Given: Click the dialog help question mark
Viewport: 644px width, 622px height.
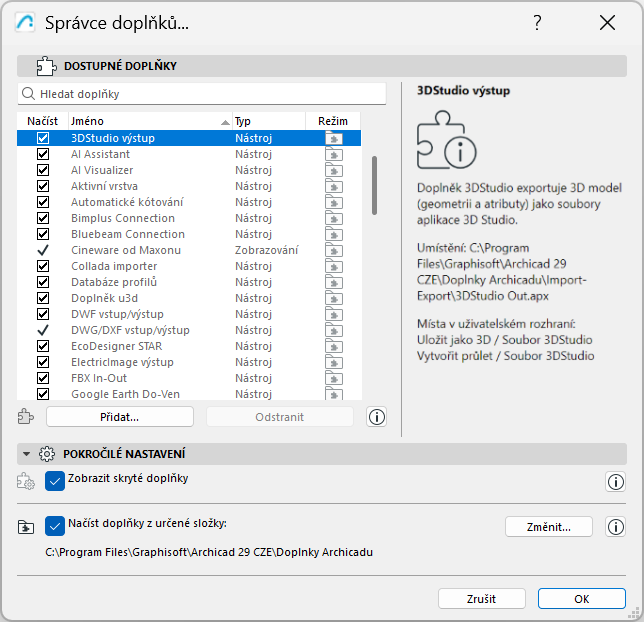Looking at the screenshot, I should (537, 23).
